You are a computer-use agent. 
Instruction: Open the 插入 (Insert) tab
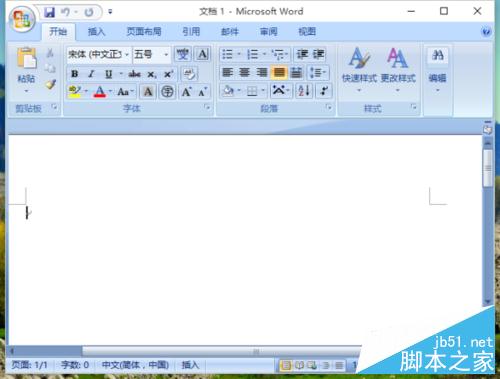coord(96,32)
